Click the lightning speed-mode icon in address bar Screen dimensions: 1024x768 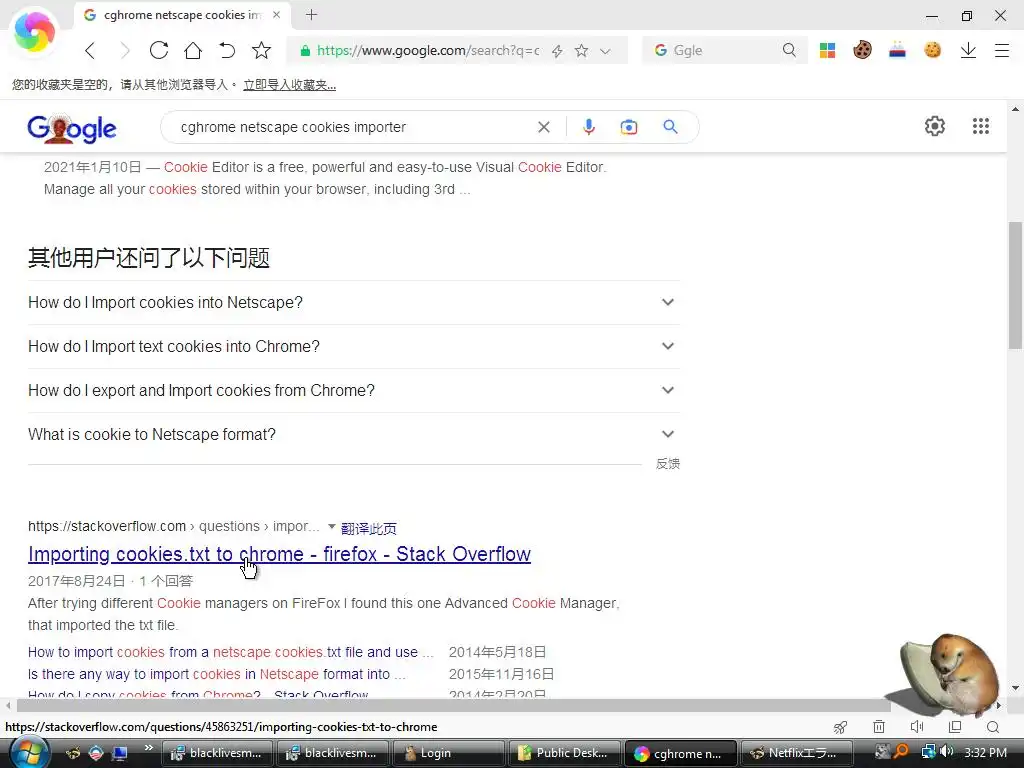[x=557, y=51]
